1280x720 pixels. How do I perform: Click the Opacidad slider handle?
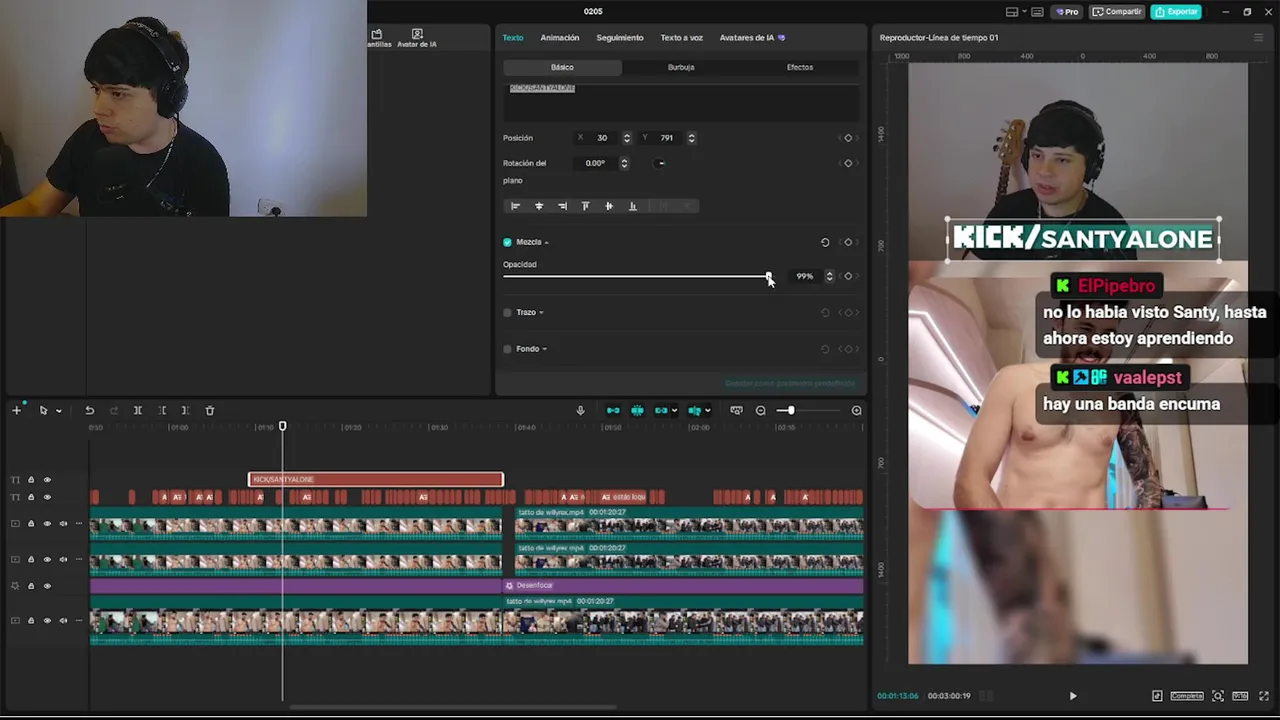(x=769, y=276)
